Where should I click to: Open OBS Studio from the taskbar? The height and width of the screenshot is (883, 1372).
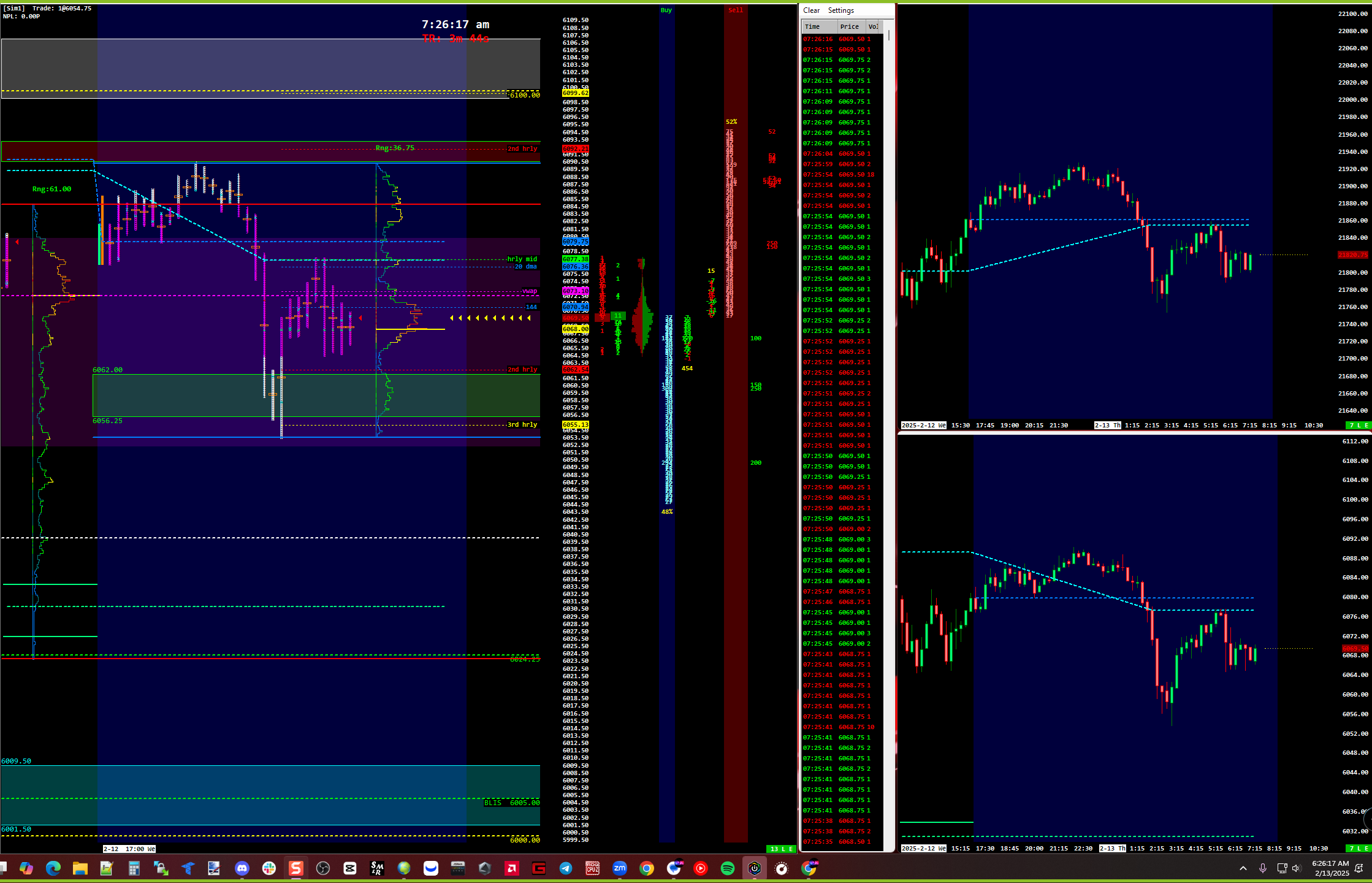pos(323,868)
